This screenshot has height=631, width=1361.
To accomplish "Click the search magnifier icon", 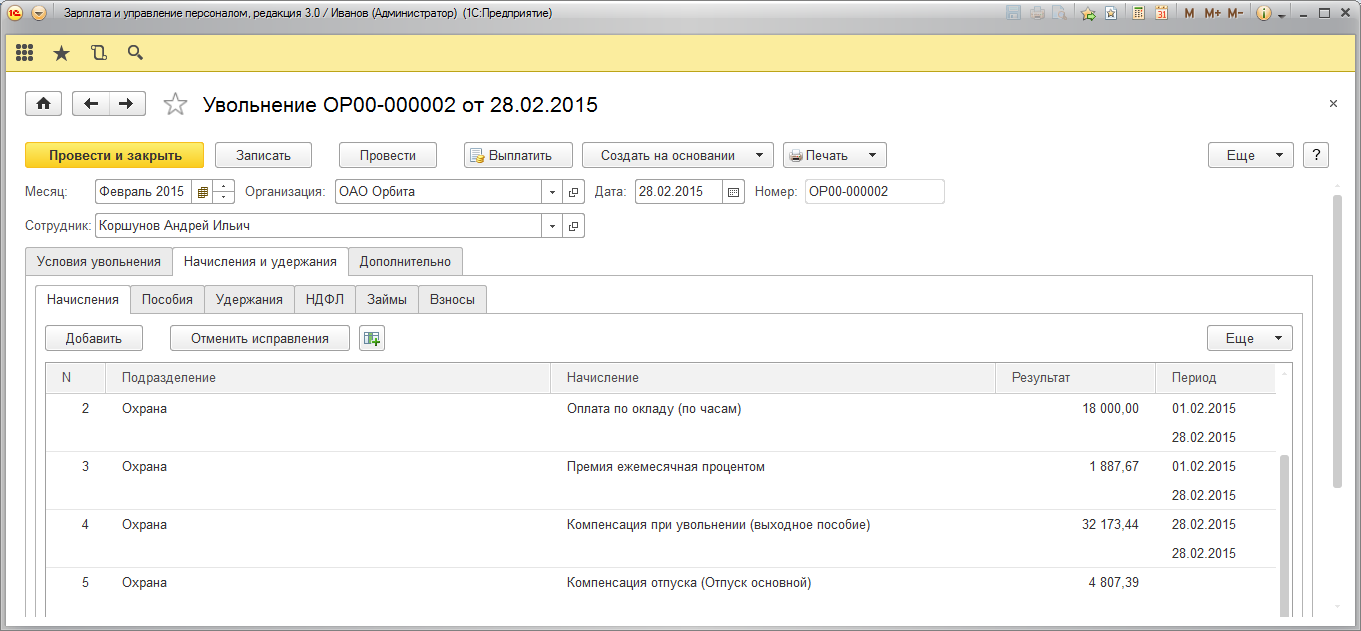I will point(135,53).
